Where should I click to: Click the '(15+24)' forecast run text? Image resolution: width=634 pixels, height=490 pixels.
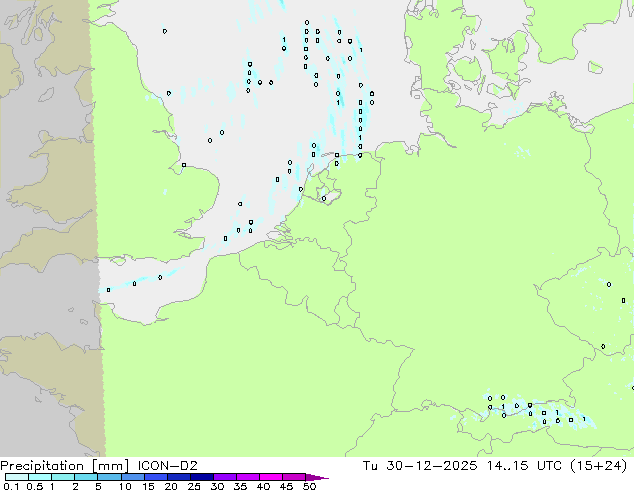[x=598, y=466]
